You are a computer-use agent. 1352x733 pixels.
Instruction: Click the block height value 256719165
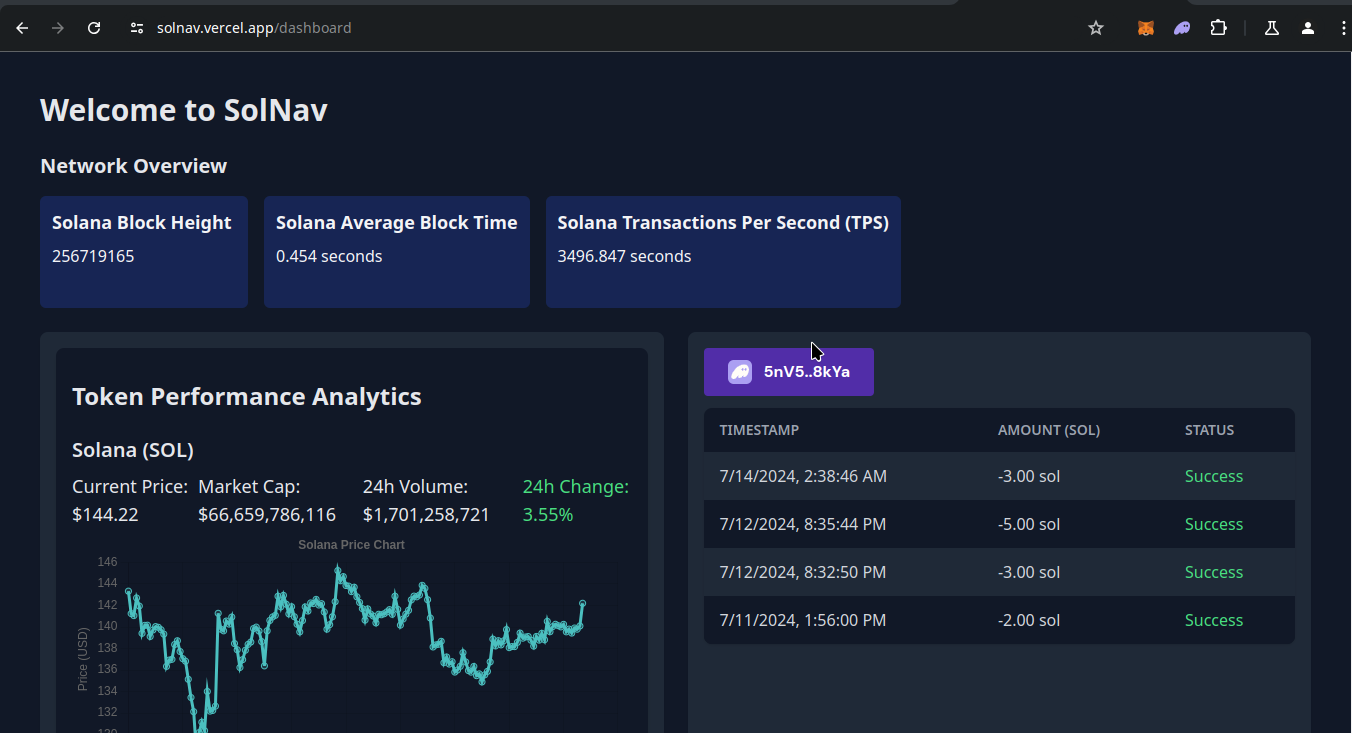click(93, 256)
